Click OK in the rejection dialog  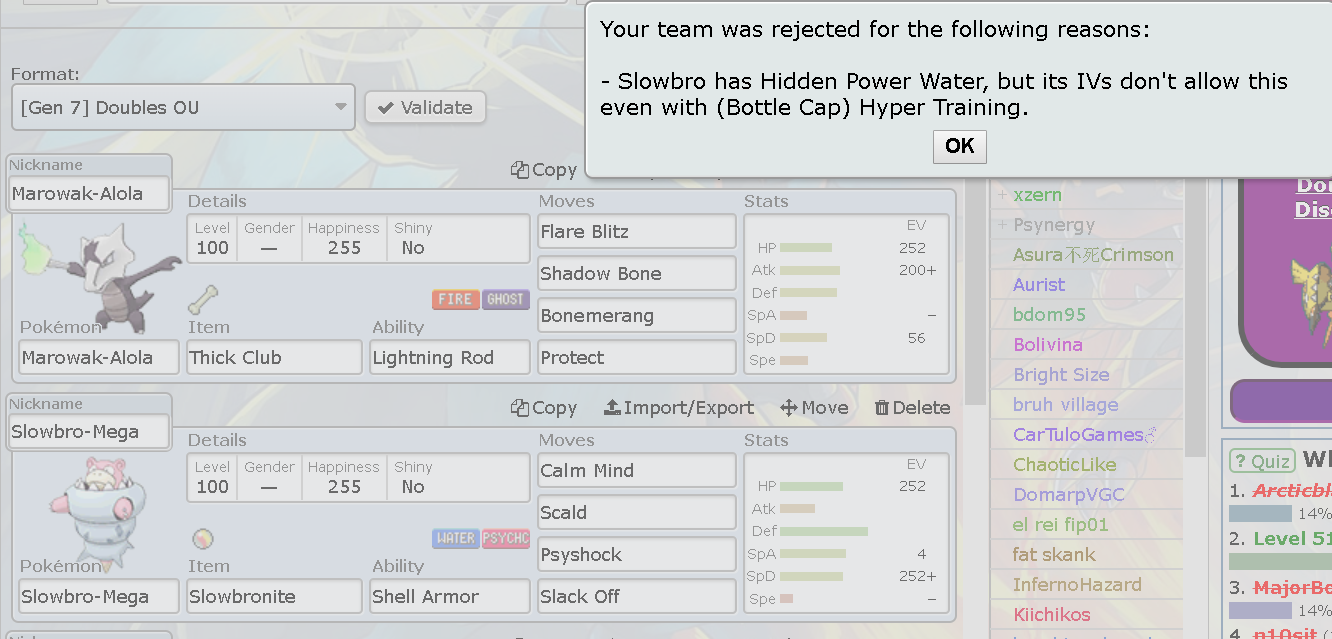[x=960, y=146]
